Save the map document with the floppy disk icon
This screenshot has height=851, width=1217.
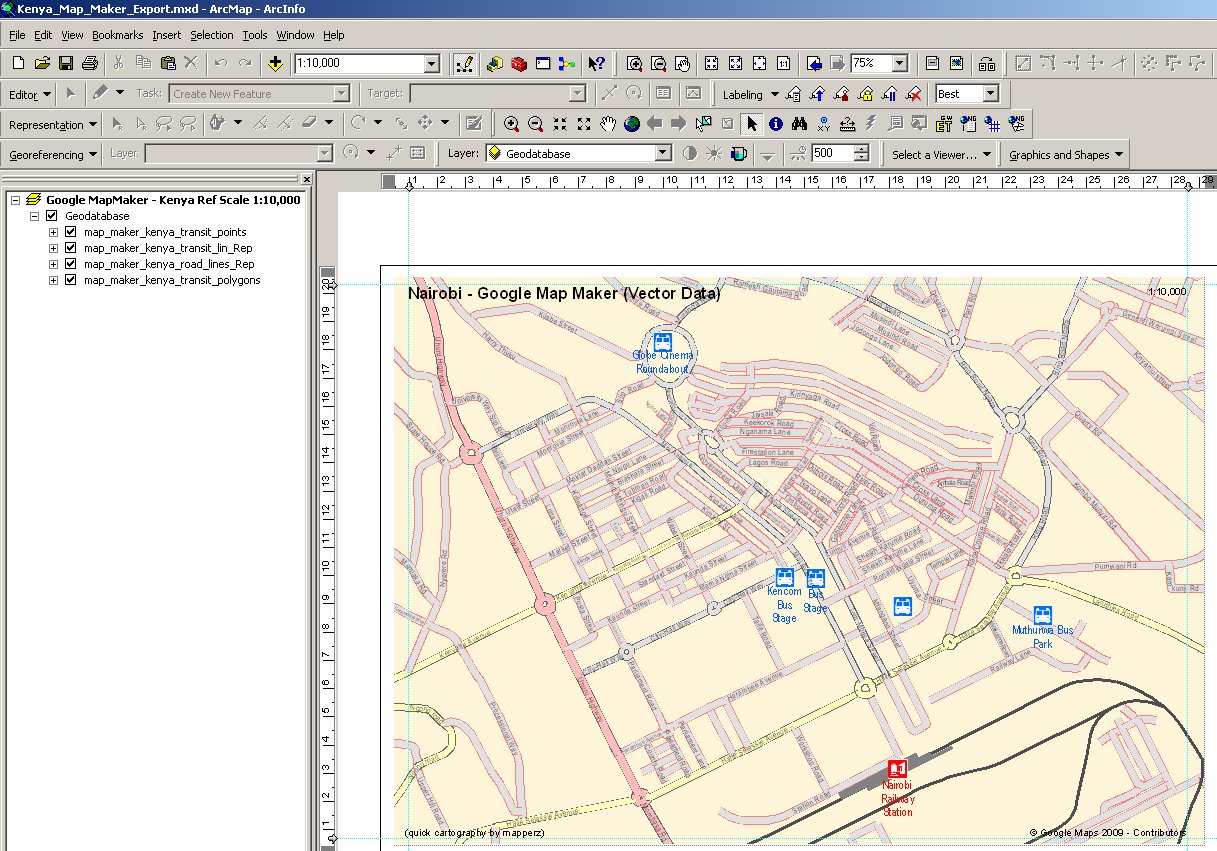(x=65, y=63)
